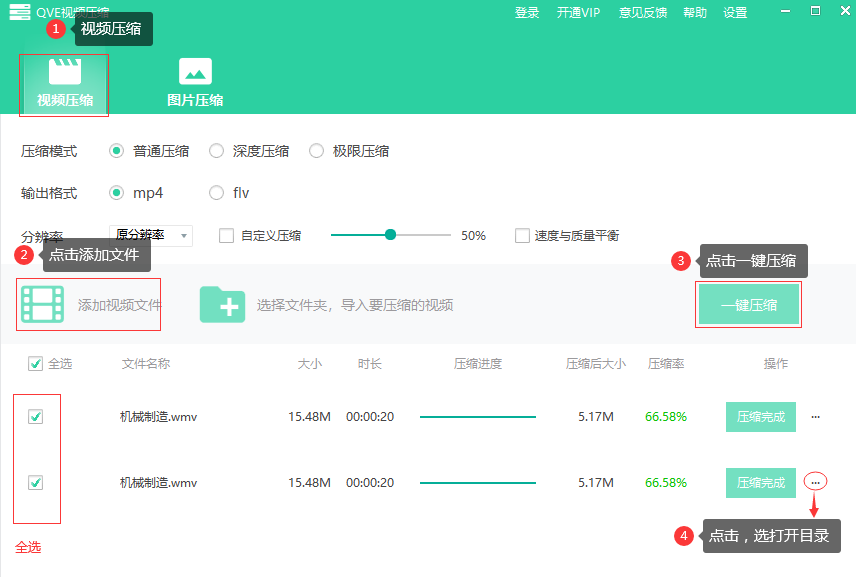The width and height of the screenshot is (856, 577).
Task: Select the 深度压缩 compression mode
Action: [216, 151]
